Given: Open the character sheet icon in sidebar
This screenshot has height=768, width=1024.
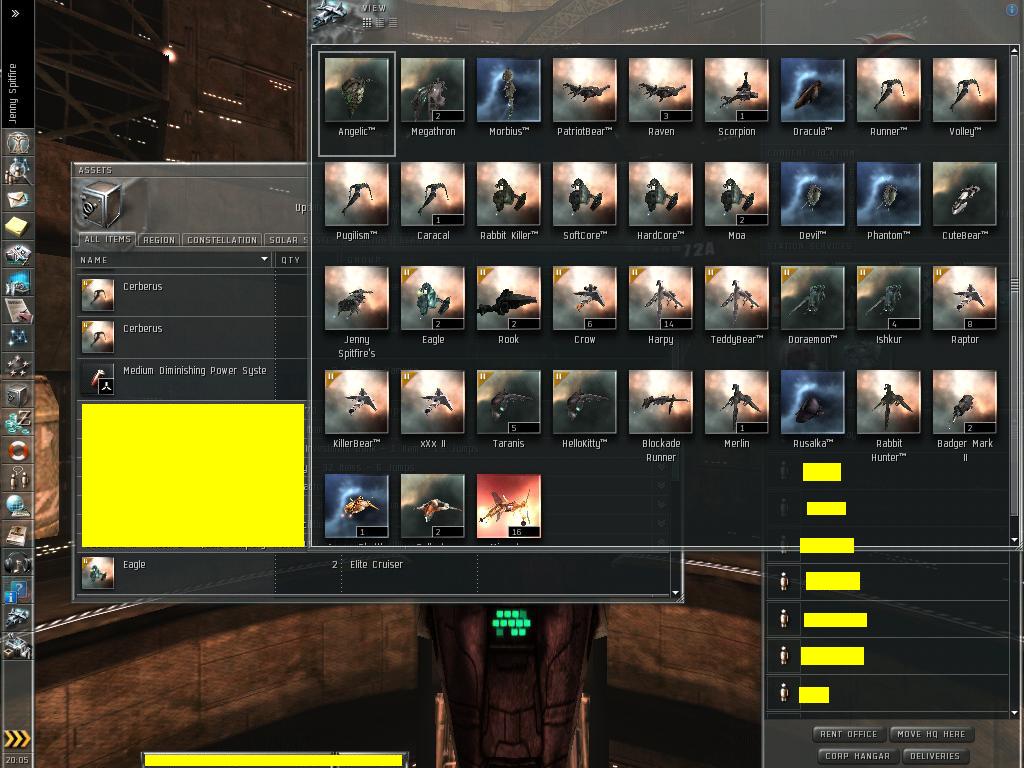Looking at the screenshot, I should point(18,142).
